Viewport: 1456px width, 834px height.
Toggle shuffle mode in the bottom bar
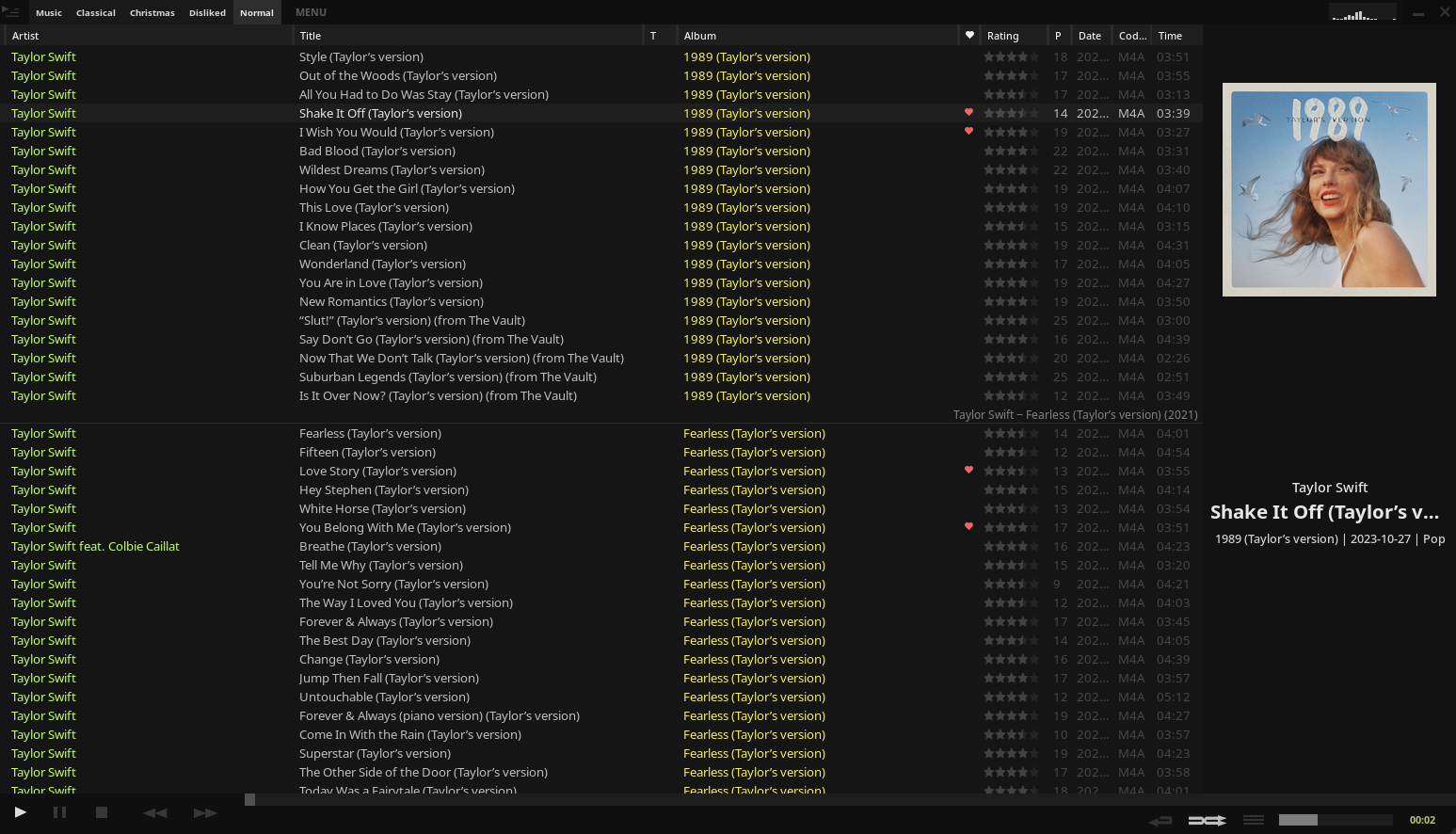click(1208, 821)
